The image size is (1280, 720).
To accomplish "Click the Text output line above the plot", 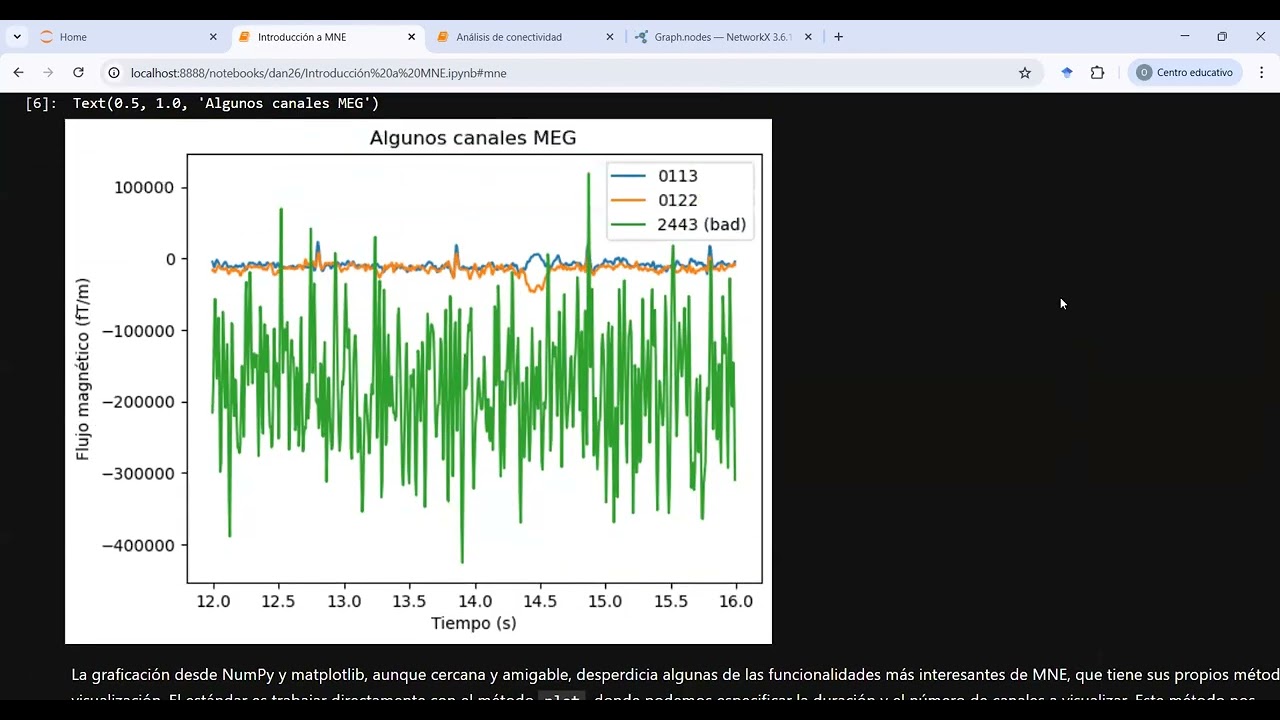I will [x=226, y=103].
